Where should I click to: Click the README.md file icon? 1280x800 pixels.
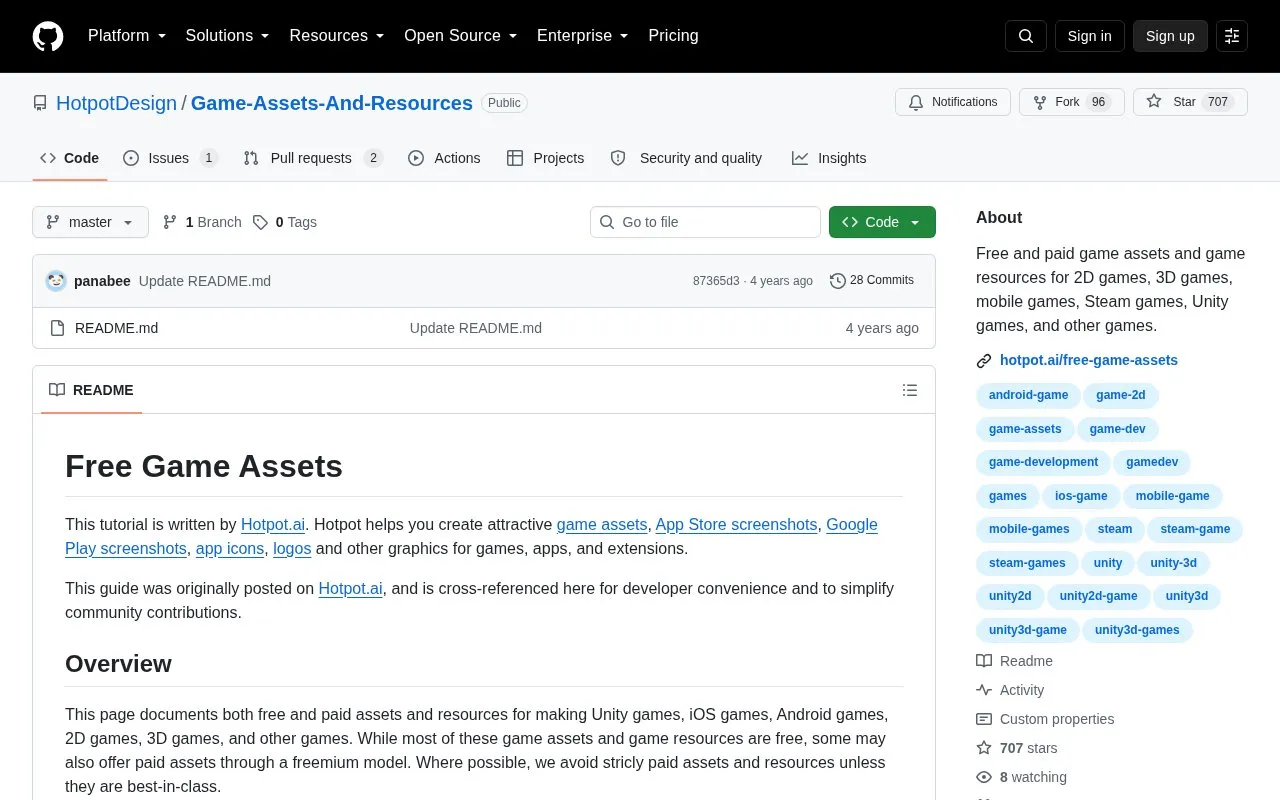tap(57, 328)
